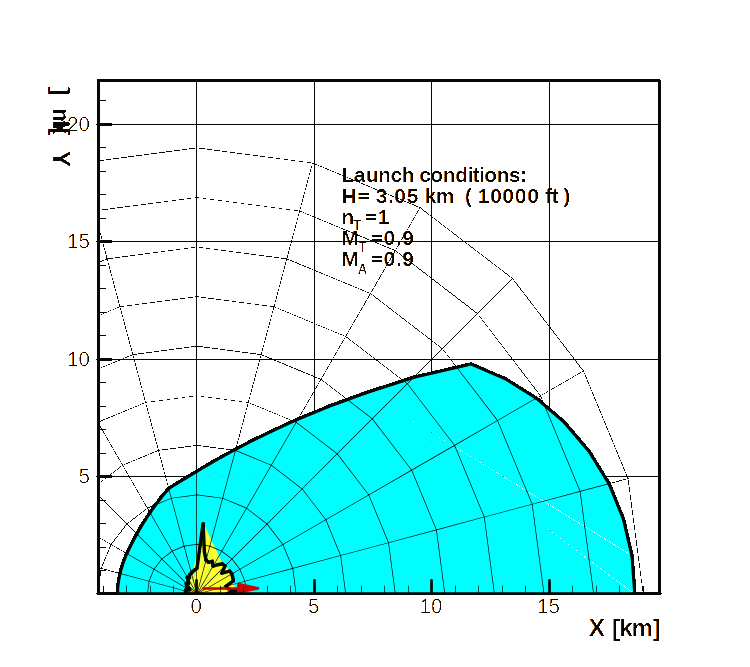Click the X-axis tick label '0'
750x667 pixels.
196,607
